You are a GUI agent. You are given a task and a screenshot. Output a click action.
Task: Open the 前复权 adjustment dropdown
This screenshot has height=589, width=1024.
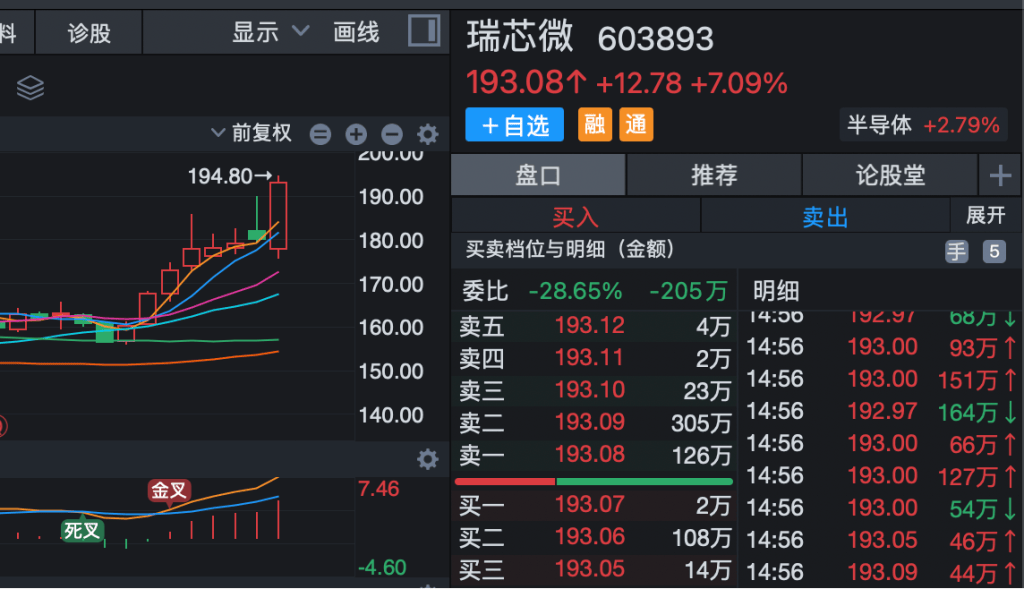pos(251,133)
